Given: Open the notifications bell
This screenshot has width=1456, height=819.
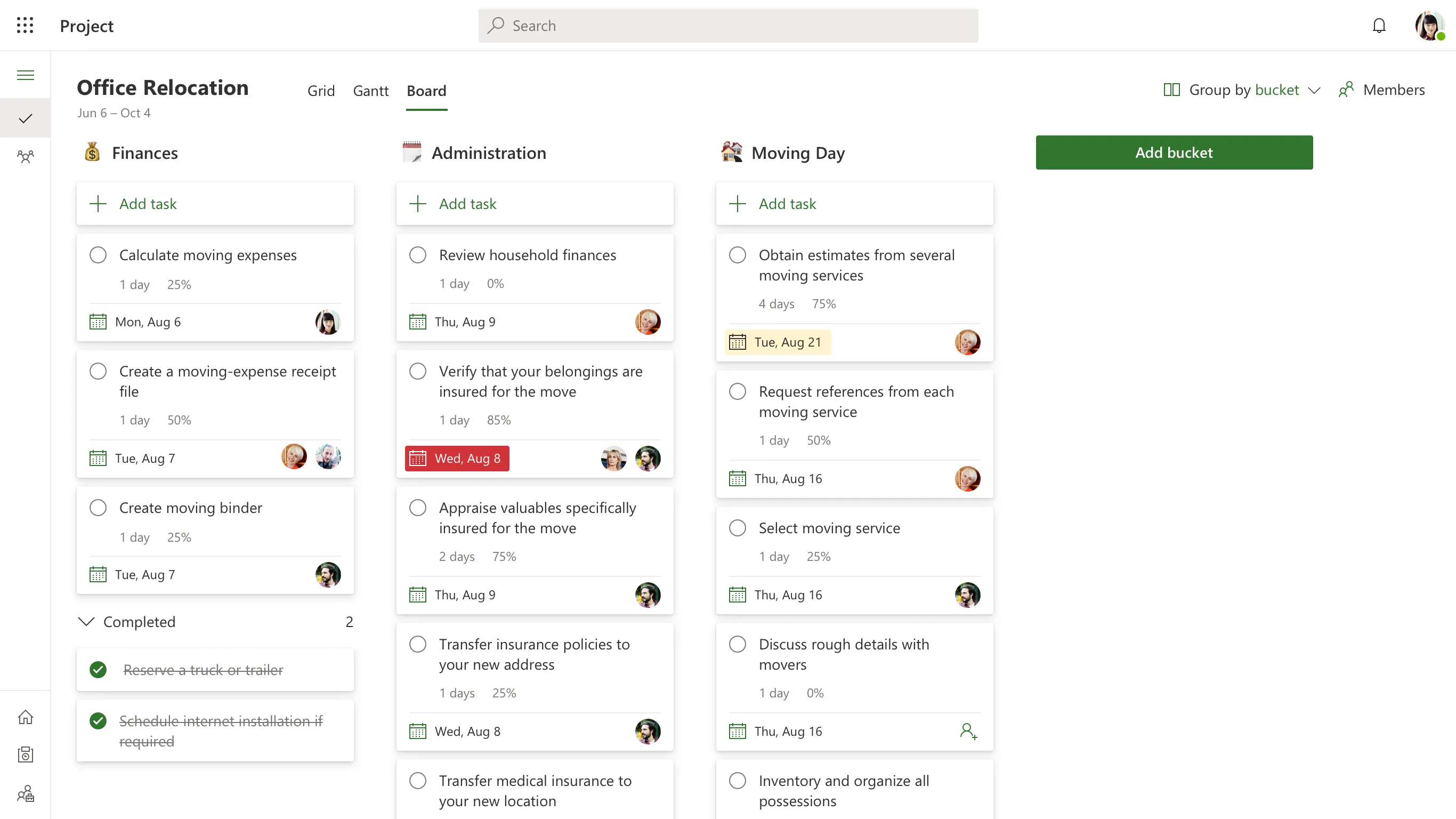Looking at the screenshot, I should point(1379,26).
